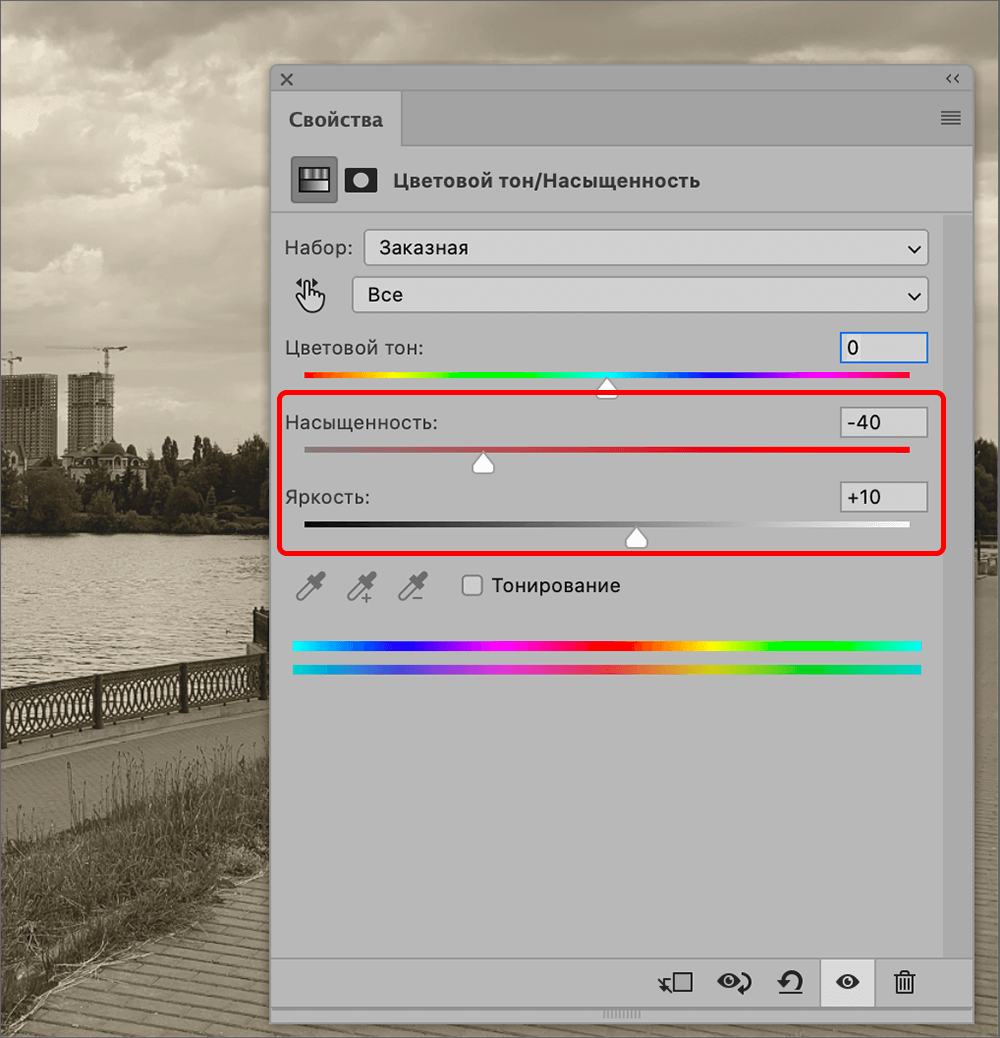This screenshot has height=1038, width=1000.
Task: Click the Hue/Saturation adjustment icon
Action: coord(314,180)
